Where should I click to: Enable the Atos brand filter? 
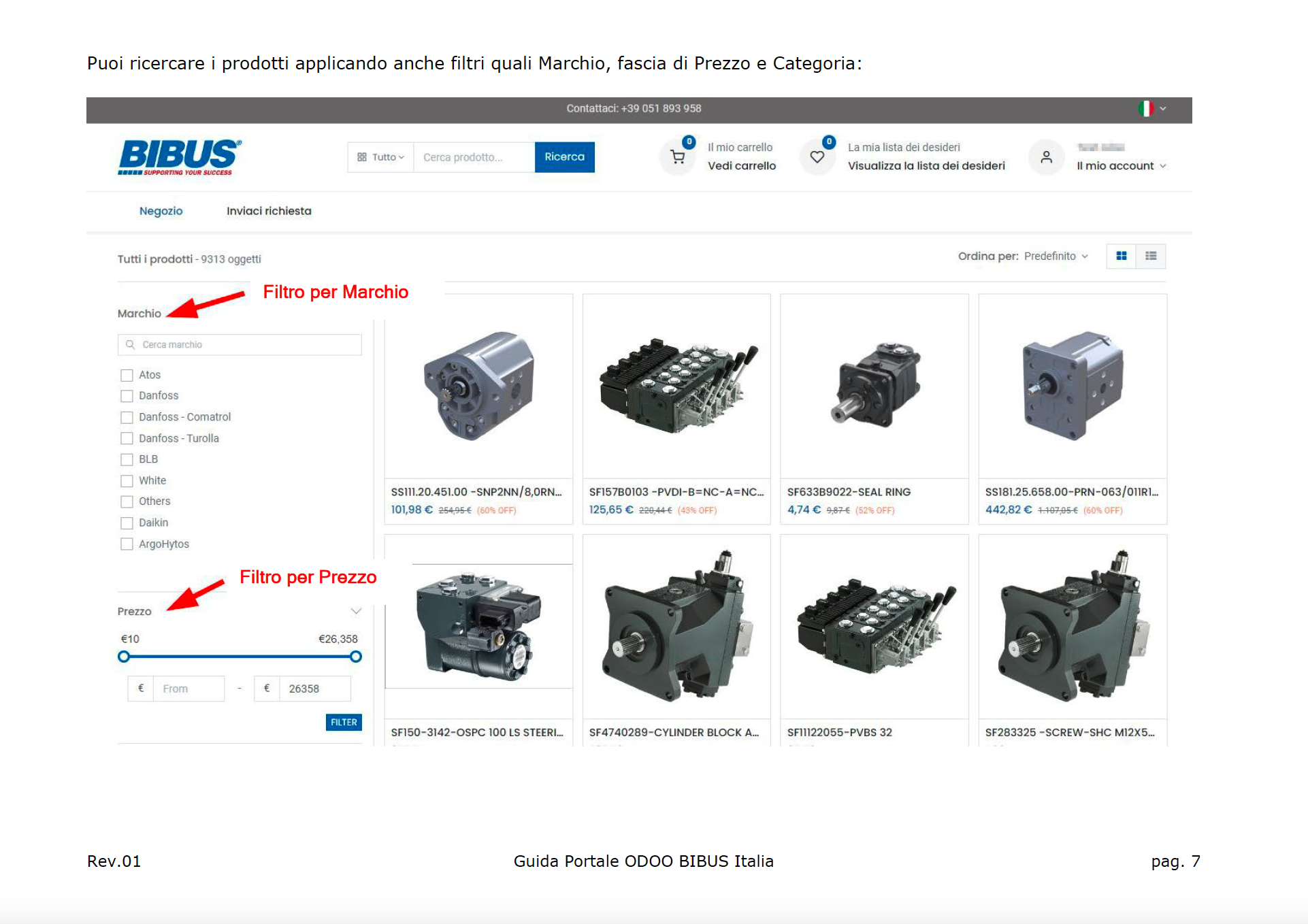tap(127, 375)
